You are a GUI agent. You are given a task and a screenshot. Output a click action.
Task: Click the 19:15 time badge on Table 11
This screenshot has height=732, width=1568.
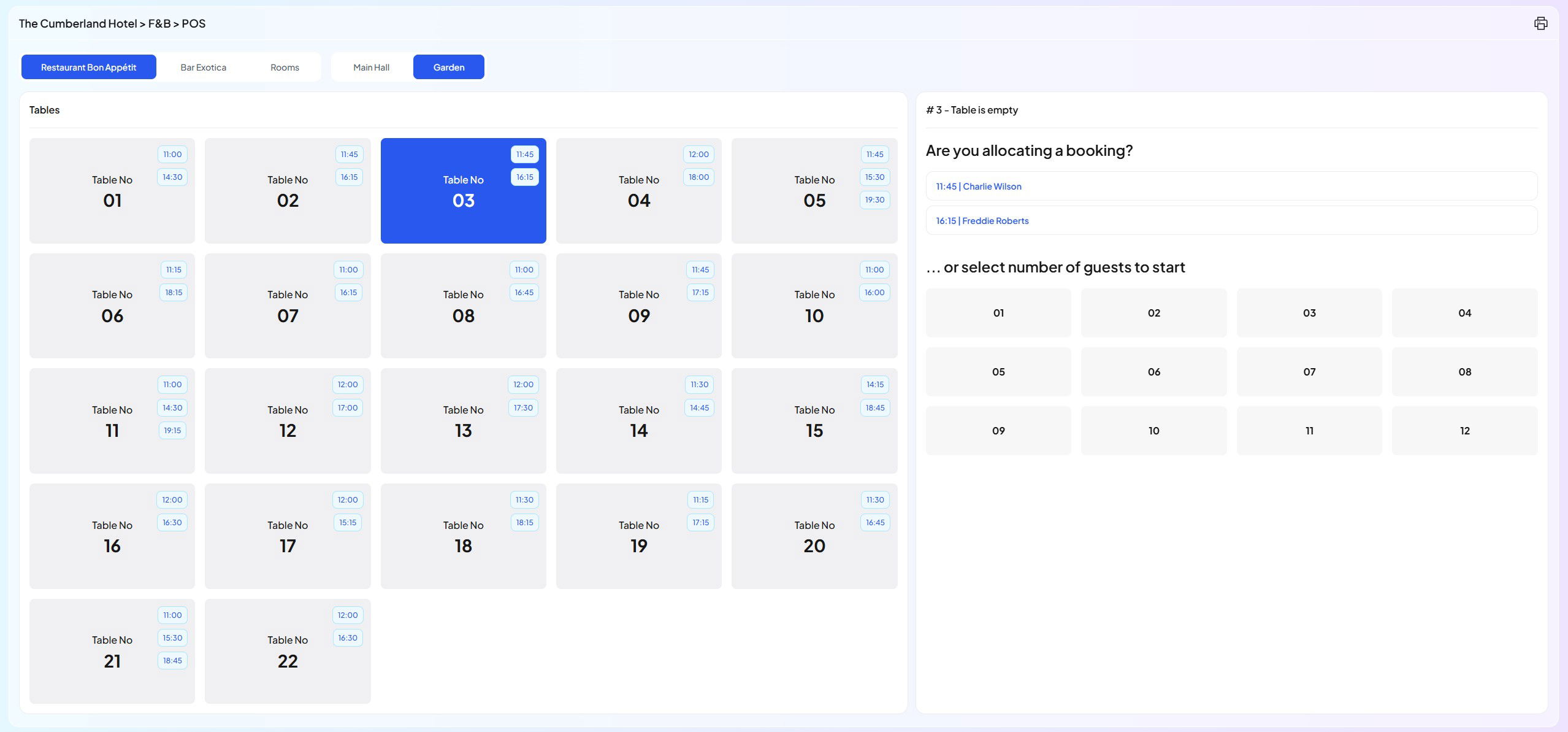pos(172,430)
